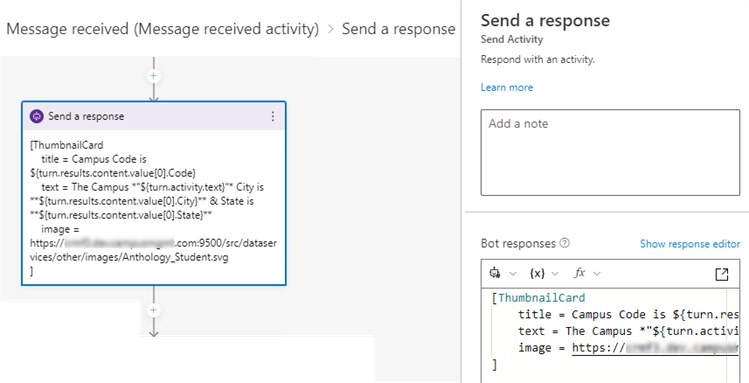
Task: Click the ThumbnailCard line in the code editor
Action: (x=538, y=298)
